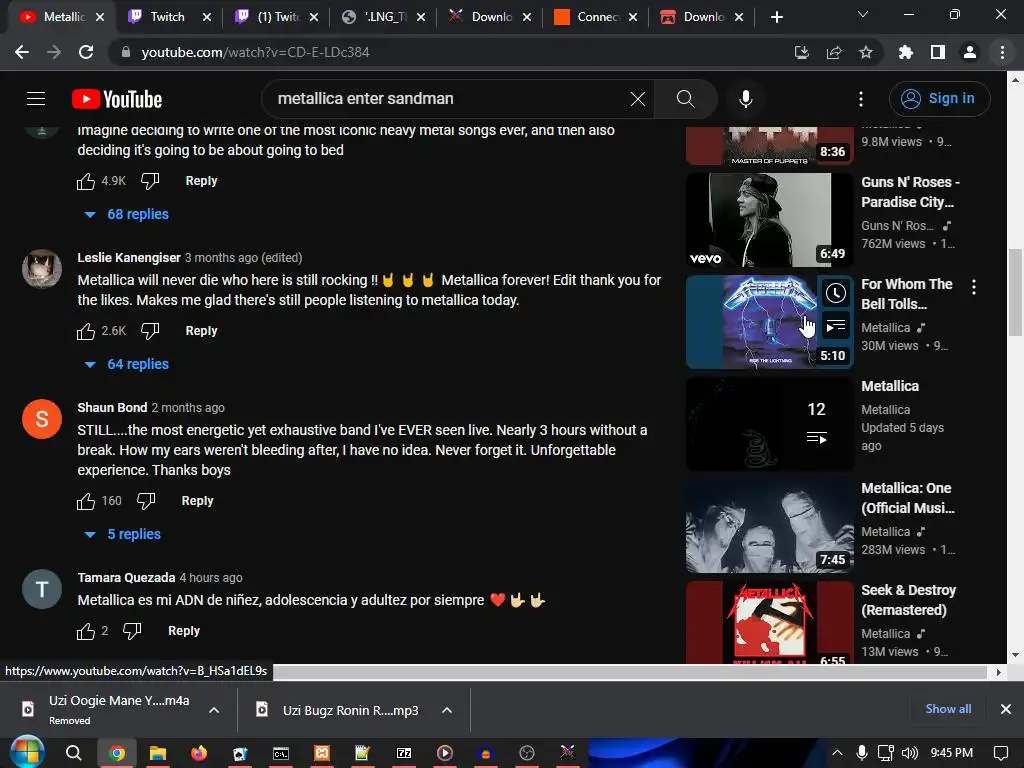This screenshot has height=768, width=1024.
Task: Open Shaun Bond's channel name
Action: [112, 408]
